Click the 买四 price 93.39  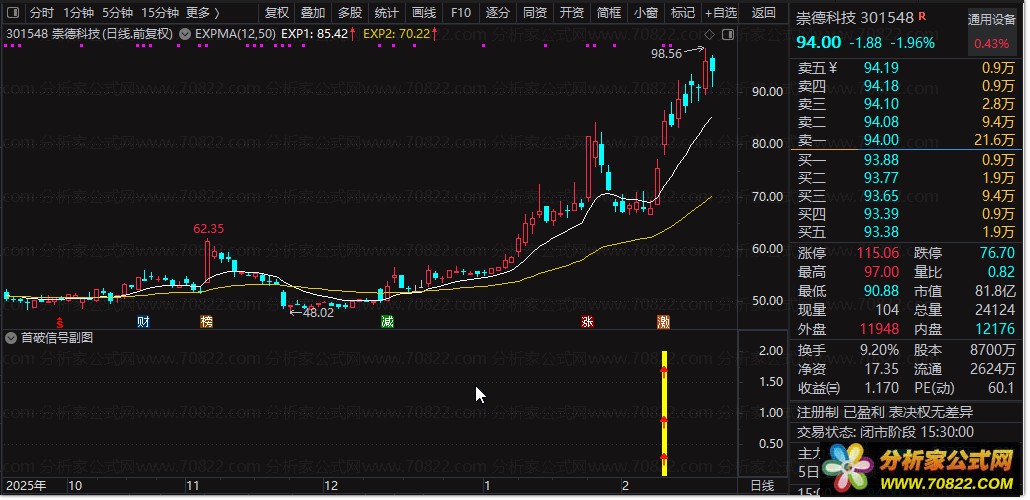click(881, 214)
